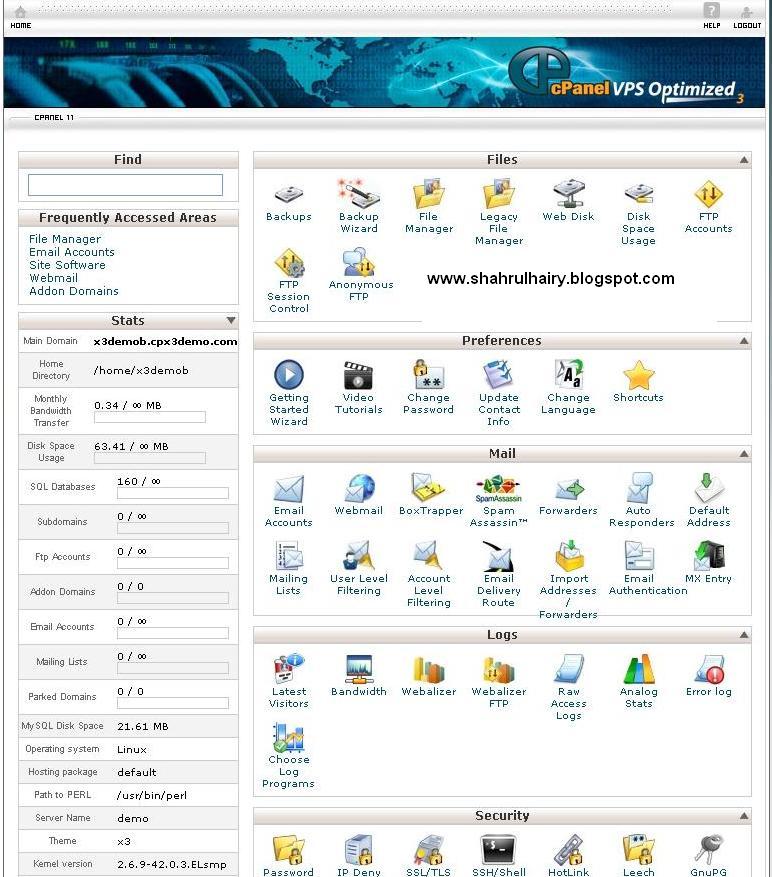Collapse the Logs section arrow
The height and width of the screenshot is (877, 772).
tap(743, 635)
